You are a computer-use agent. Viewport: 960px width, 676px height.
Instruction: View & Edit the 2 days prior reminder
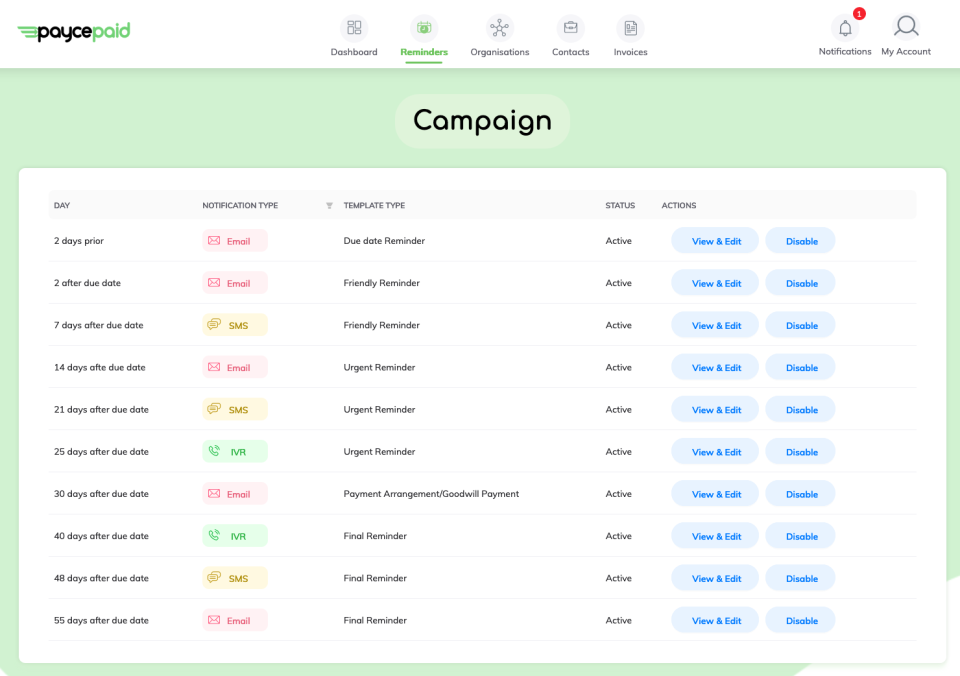(x=715, y=241)
